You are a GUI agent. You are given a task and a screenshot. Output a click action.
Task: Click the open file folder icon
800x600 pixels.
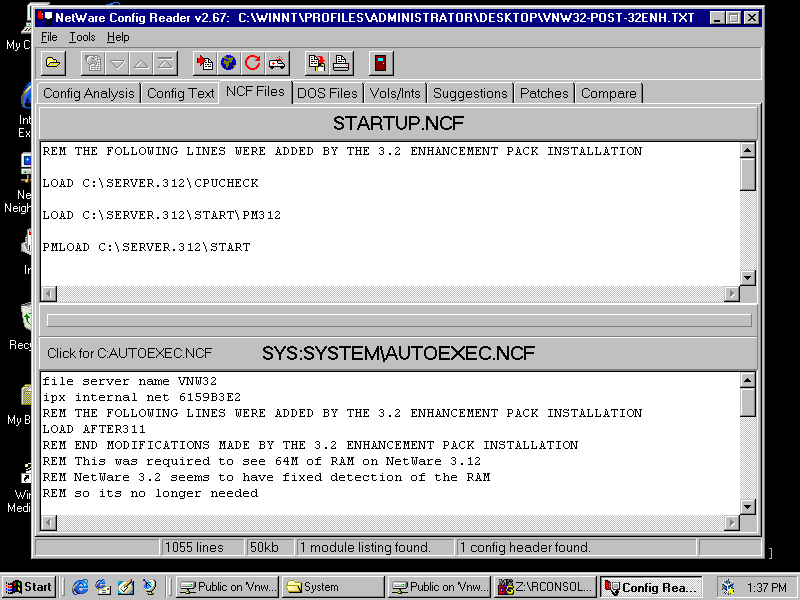[x=53, y=63]
